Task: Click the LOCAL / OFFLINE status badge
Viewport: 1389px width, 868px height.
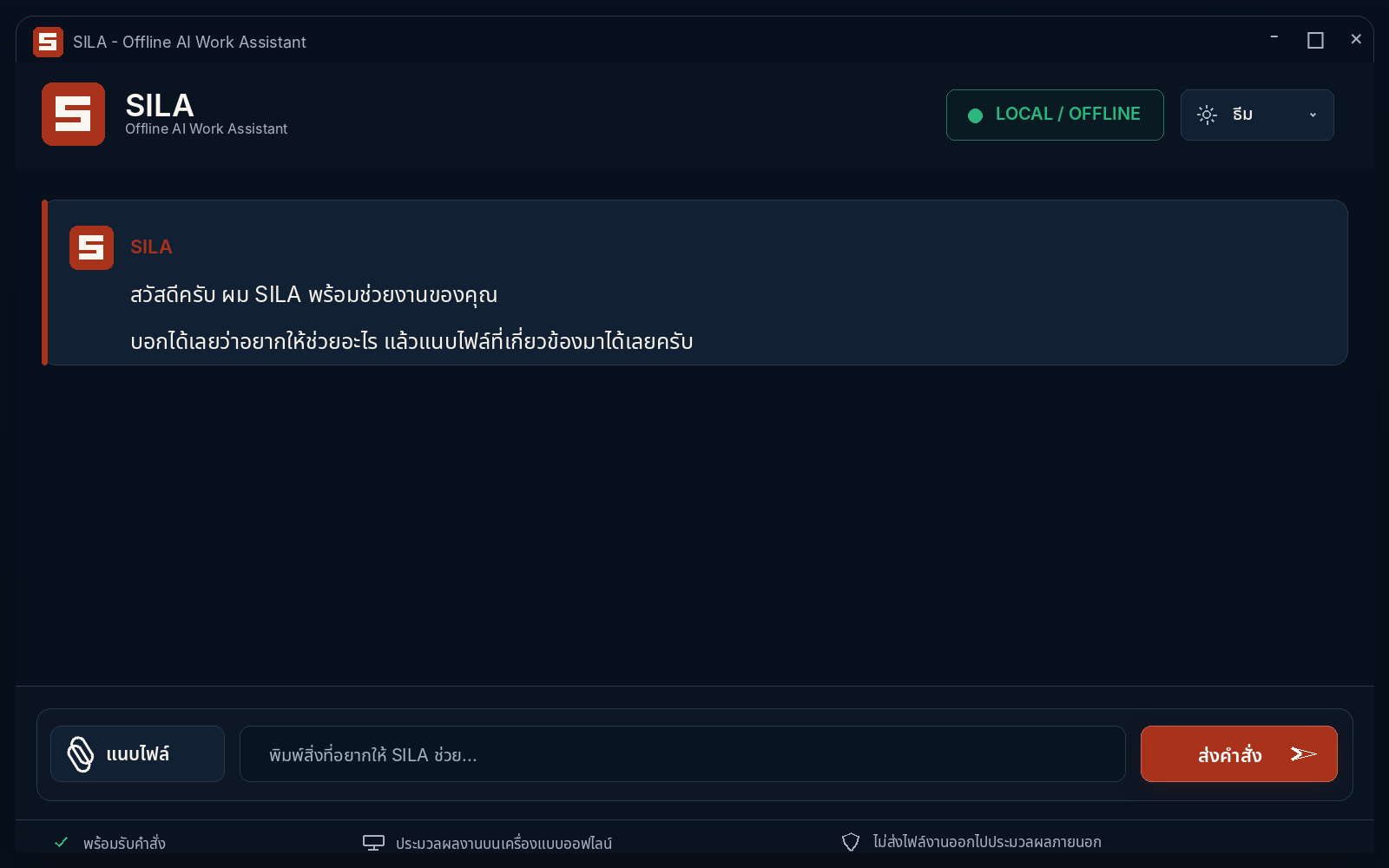Action: (1055, 115)
